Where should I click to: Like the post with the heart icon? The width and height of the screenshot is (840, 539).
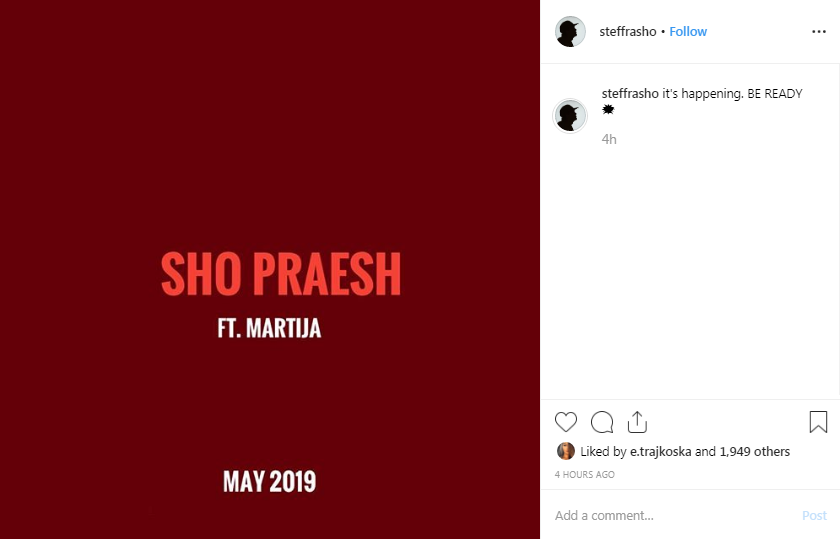tap(566, 422)
